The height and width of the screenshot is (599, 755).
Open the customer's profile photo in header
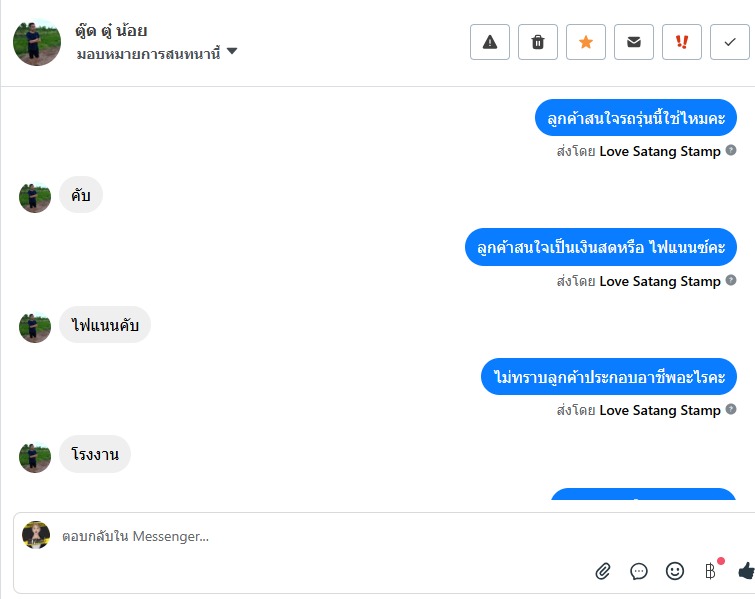click(37, 42)
